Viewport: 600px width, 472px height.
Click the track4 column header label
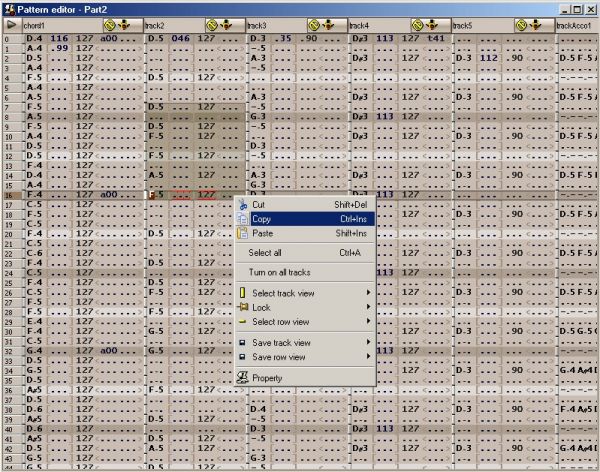pos(361,25)
